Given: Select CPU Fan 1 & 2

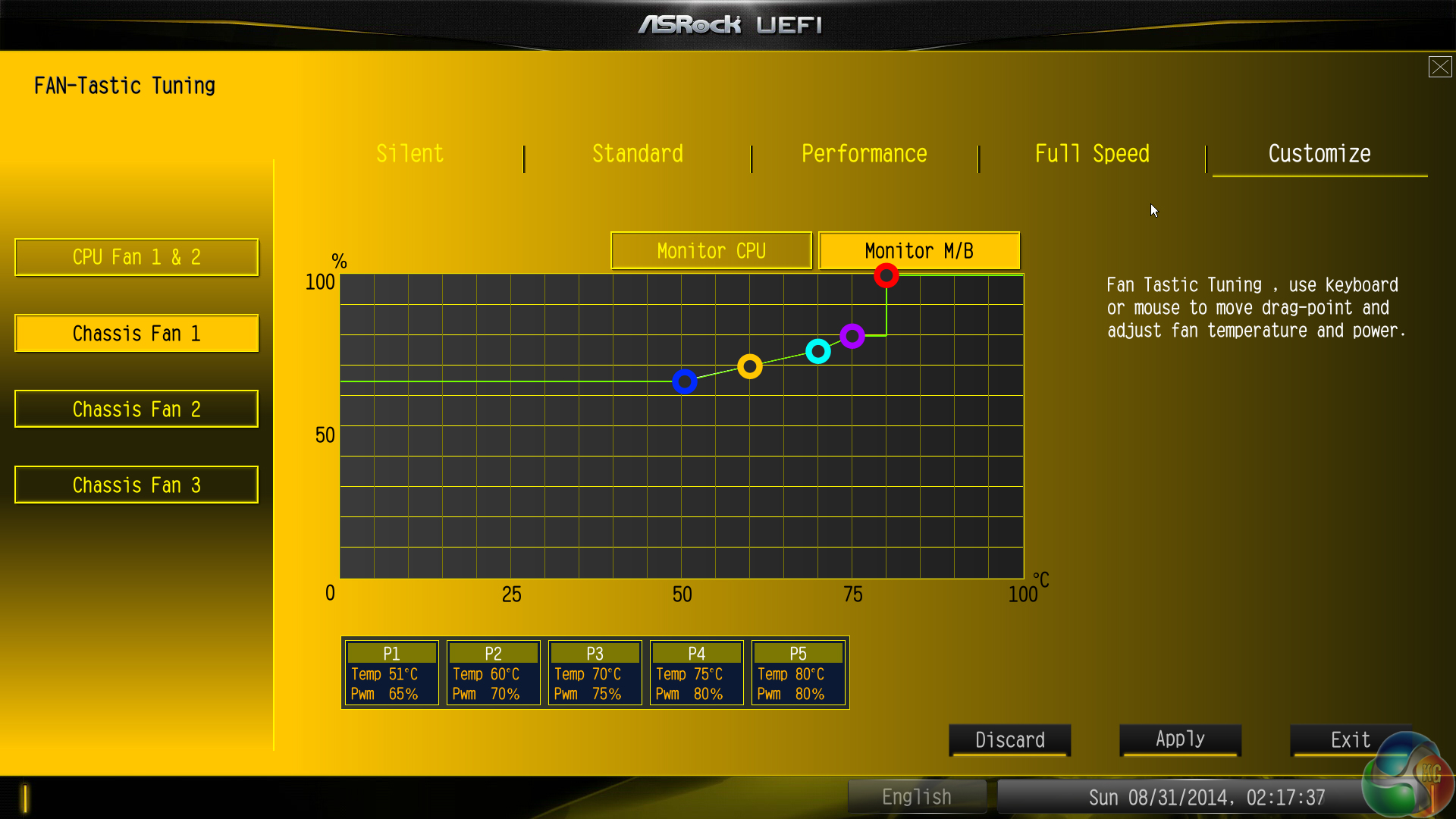Looking at the screenshot, I should [136, 258].
